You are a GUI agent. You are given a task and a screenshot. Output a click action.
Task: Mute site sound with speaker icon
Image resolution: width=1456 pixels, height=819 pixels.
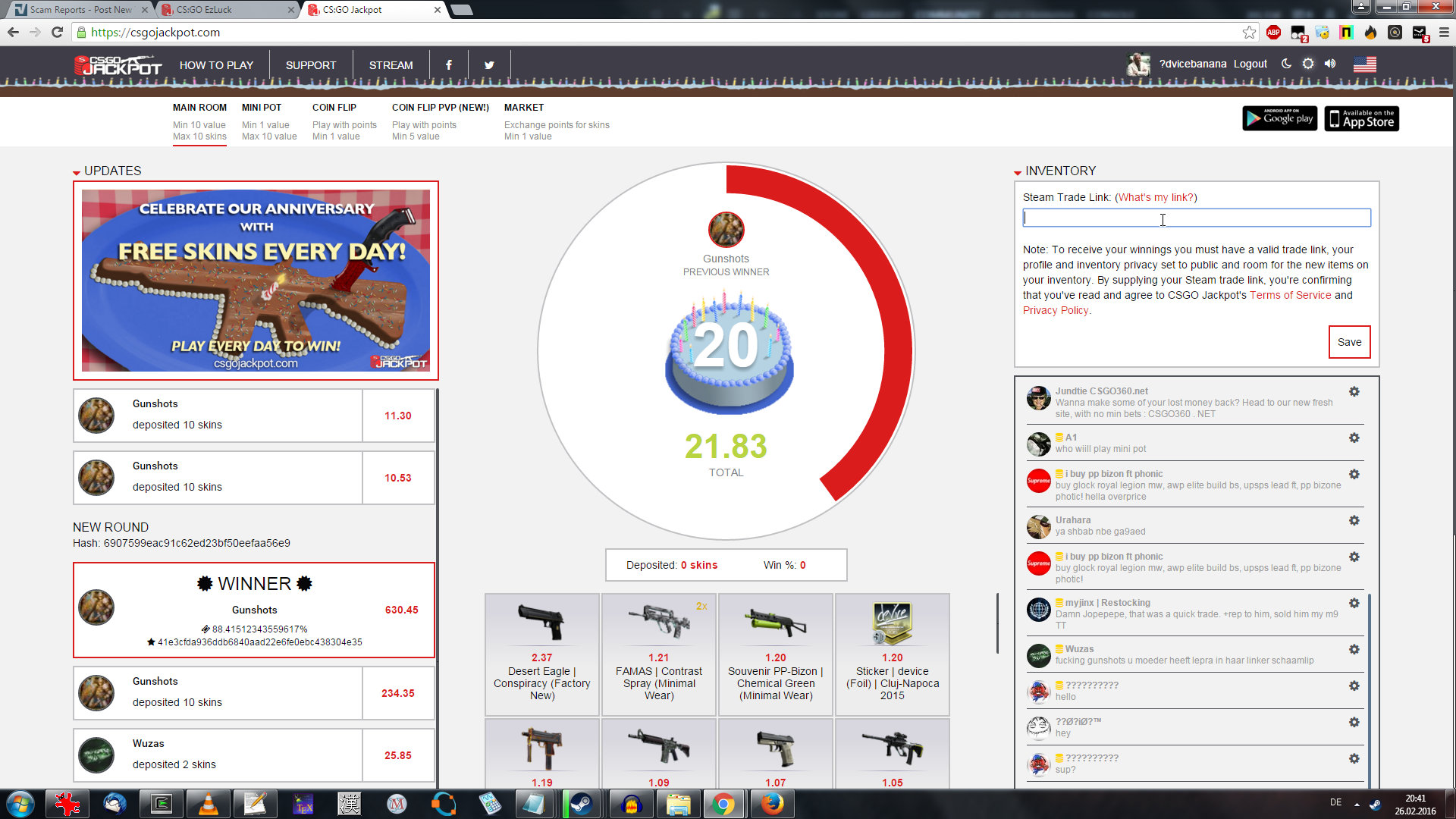[x=1330, y=64]
